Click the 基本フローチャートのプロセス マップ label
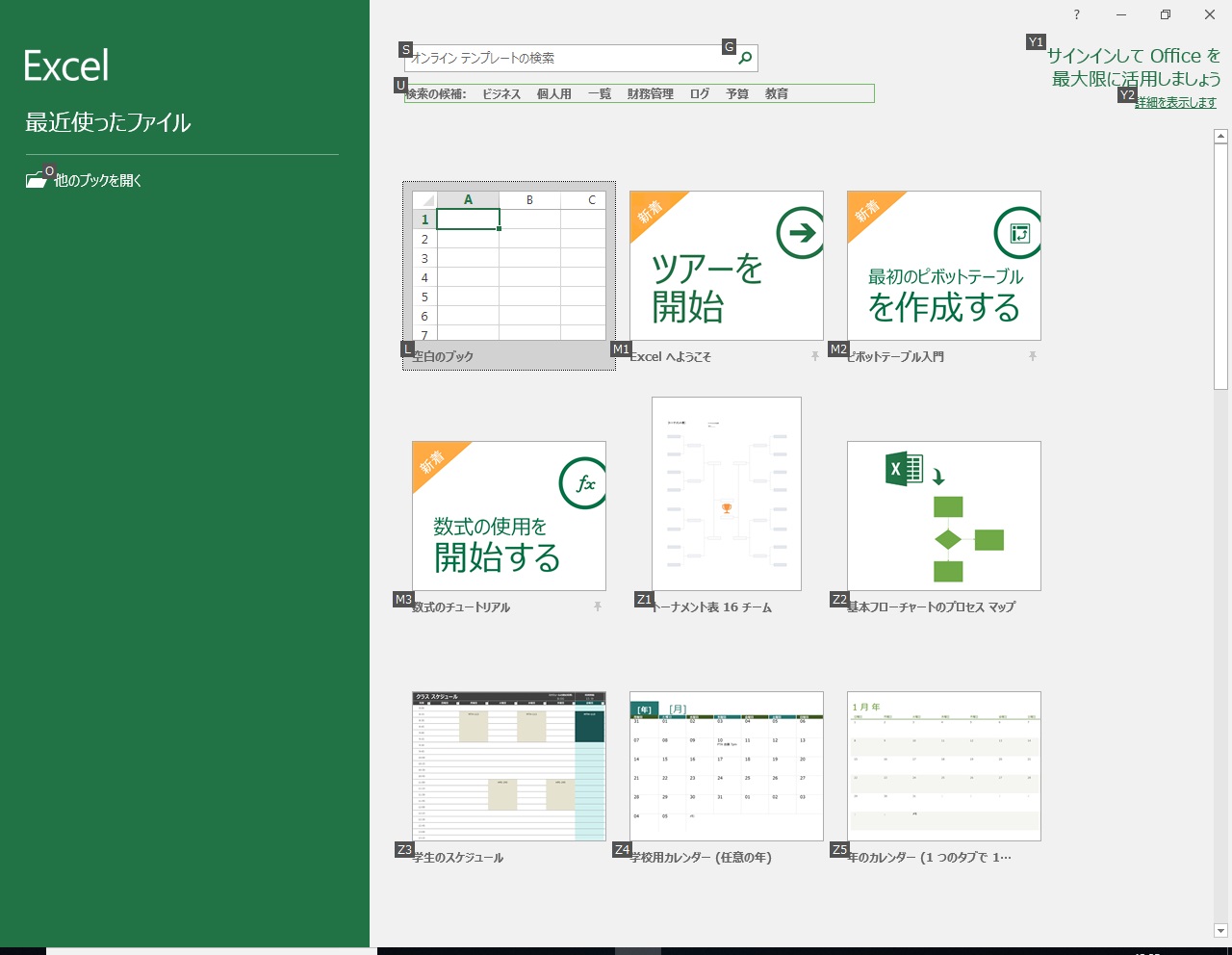 pyautogui.click(x=931, y=607)
